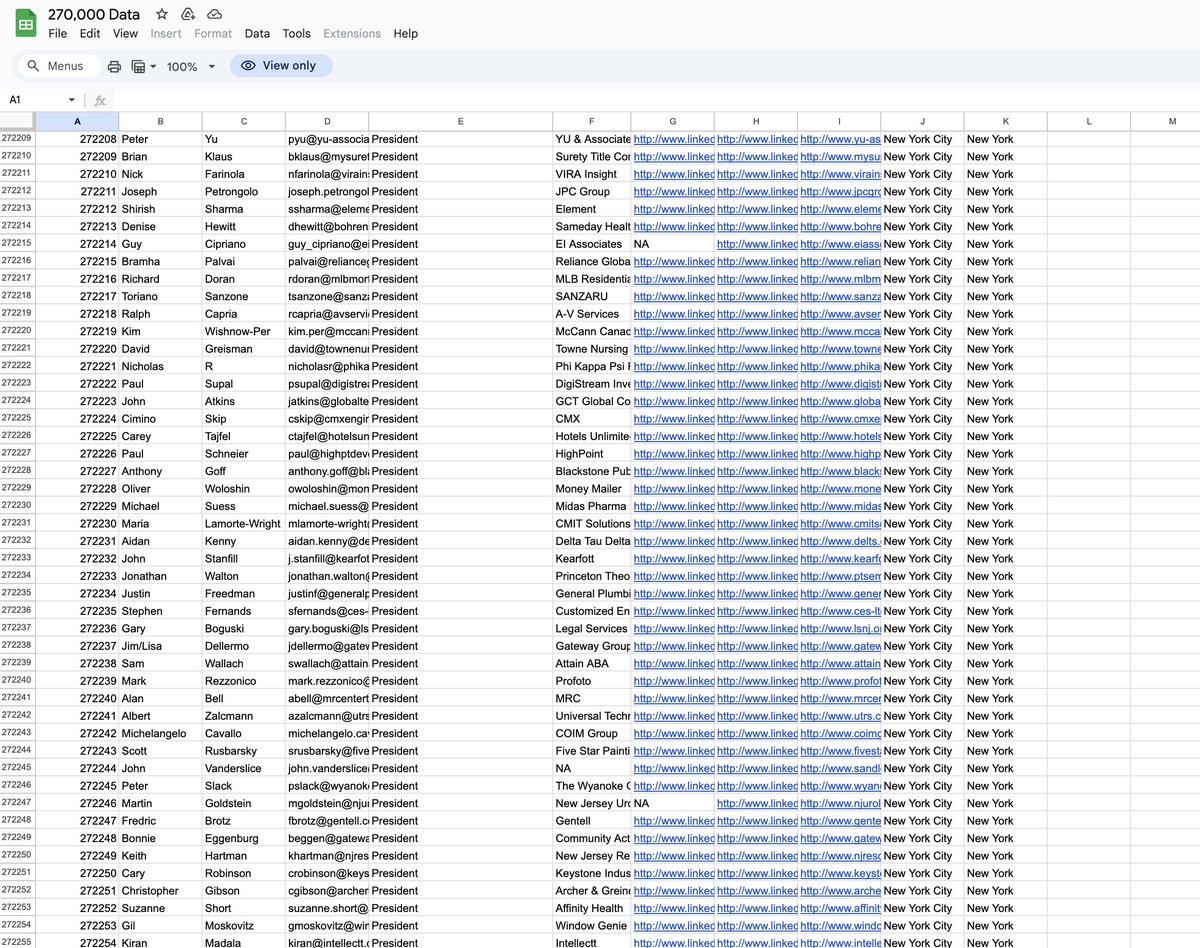This screenshot has height=948, width=1200.
Task: Open the Tools menu
Action: [x=296, y=33]
